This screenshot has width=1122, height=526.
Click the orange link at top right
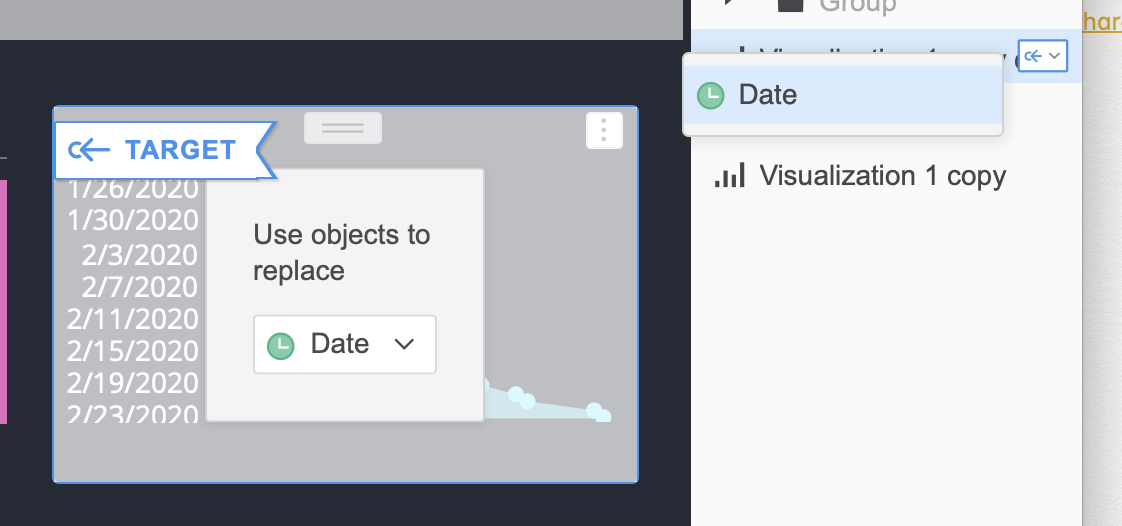point(1102,21)
